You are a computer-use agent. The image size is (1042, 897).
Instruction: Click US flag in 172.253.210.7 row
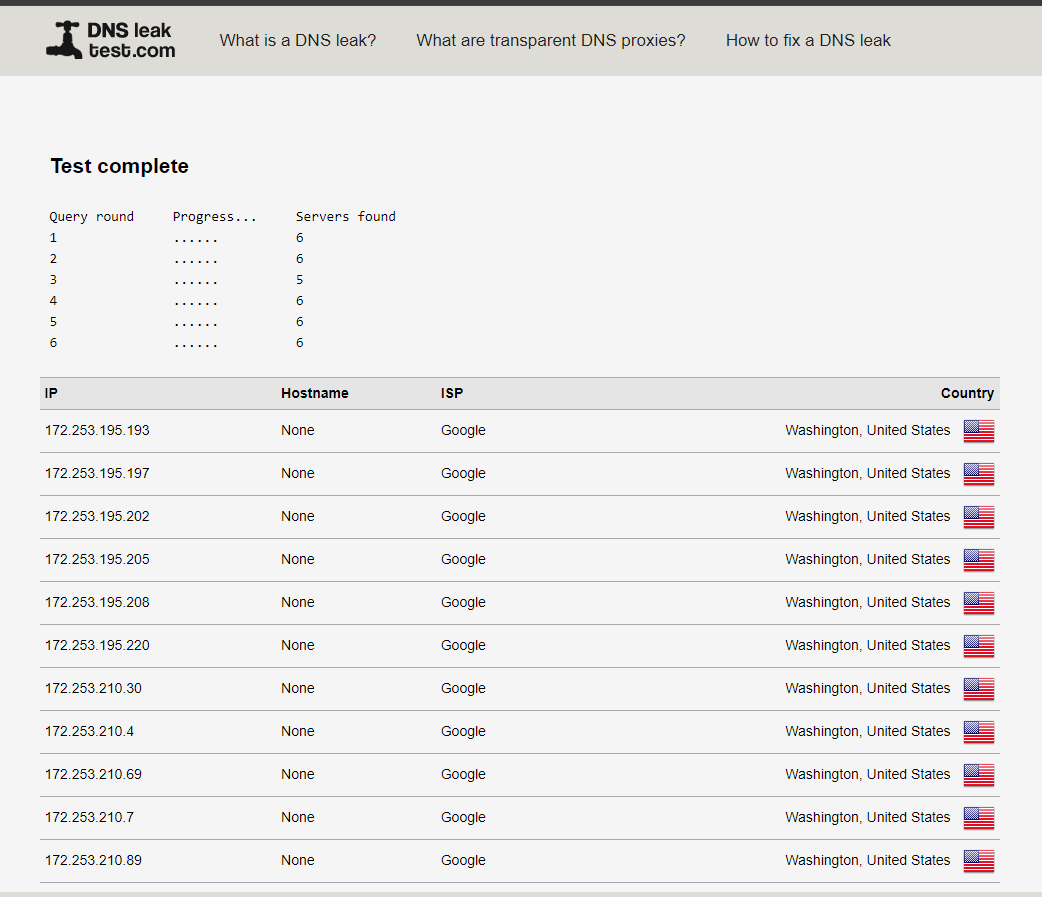[x=979, y=818]
